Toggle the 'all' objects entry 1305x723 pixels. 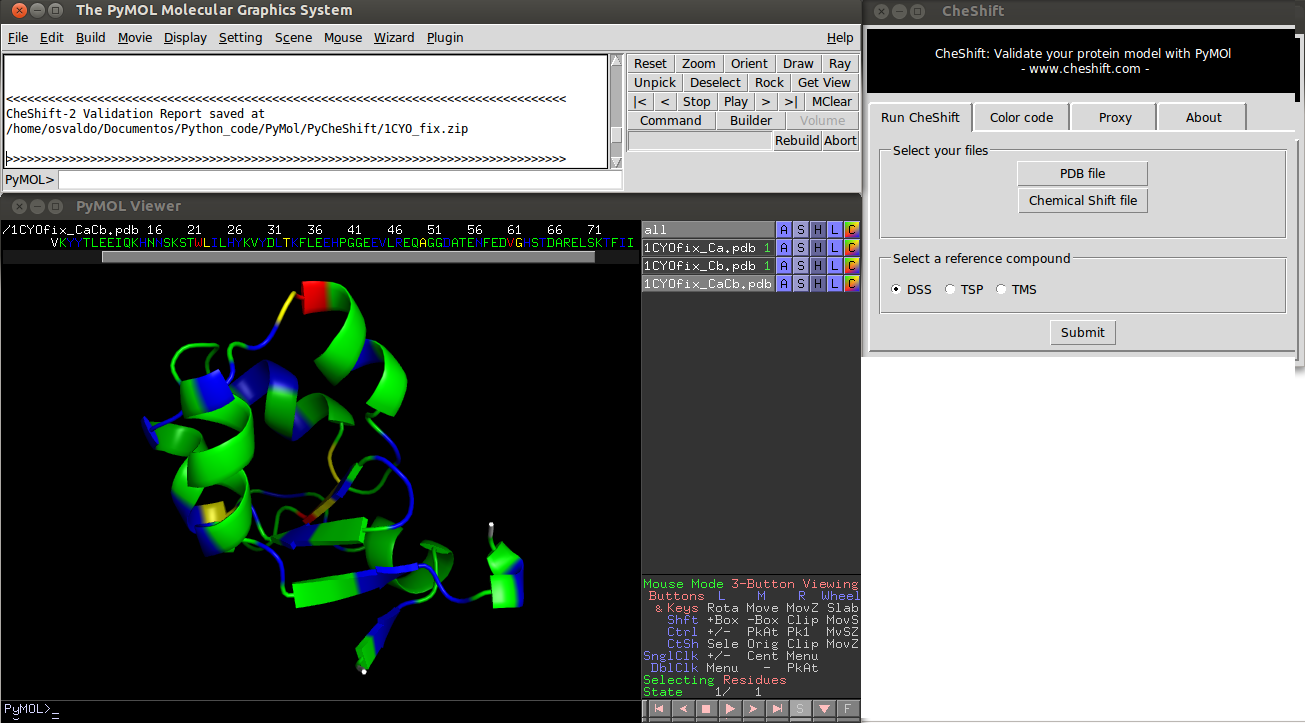(708, 230)
